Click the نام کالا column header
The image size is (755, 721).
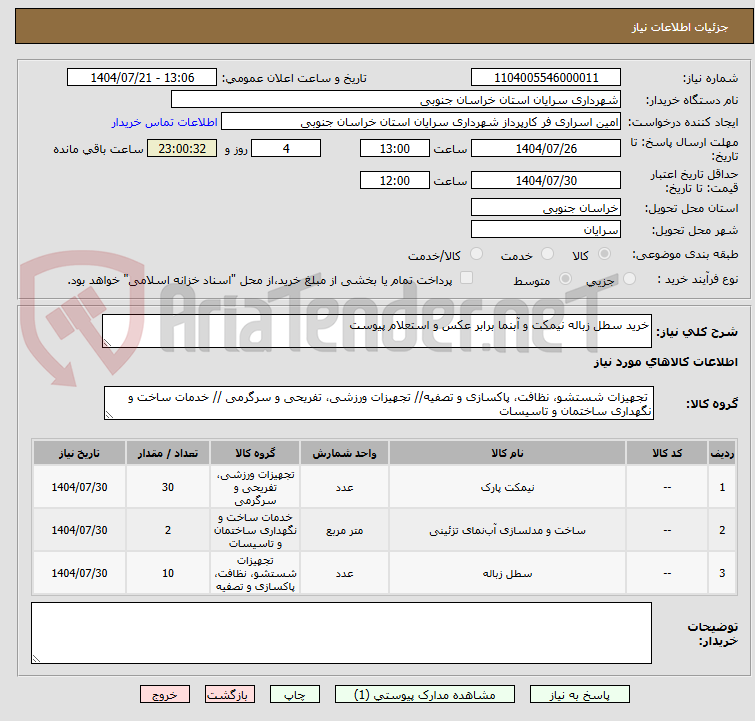507,453
